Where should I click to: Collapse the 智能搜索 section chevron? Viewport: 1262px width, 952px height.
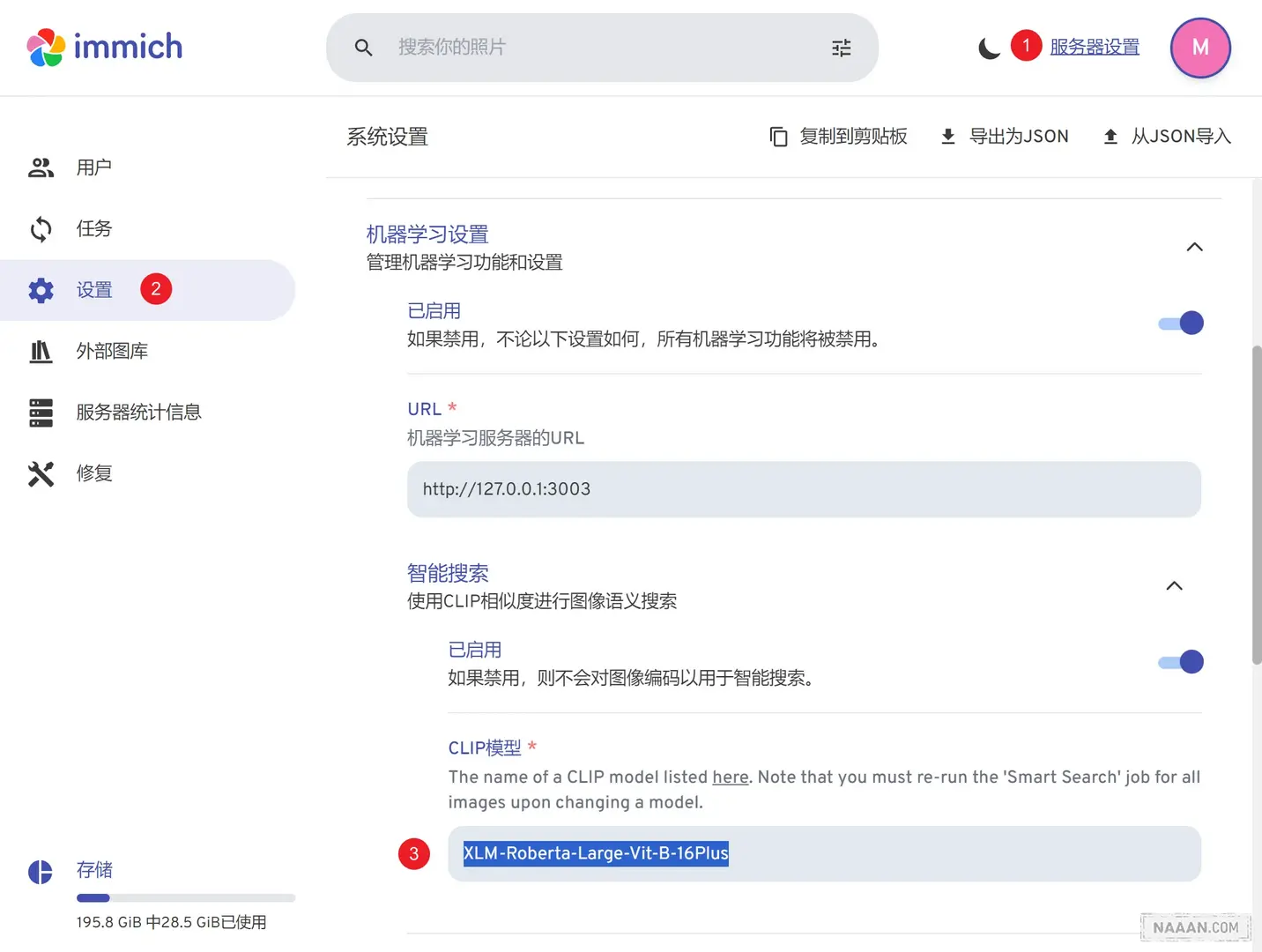[x=1174, y=586]
